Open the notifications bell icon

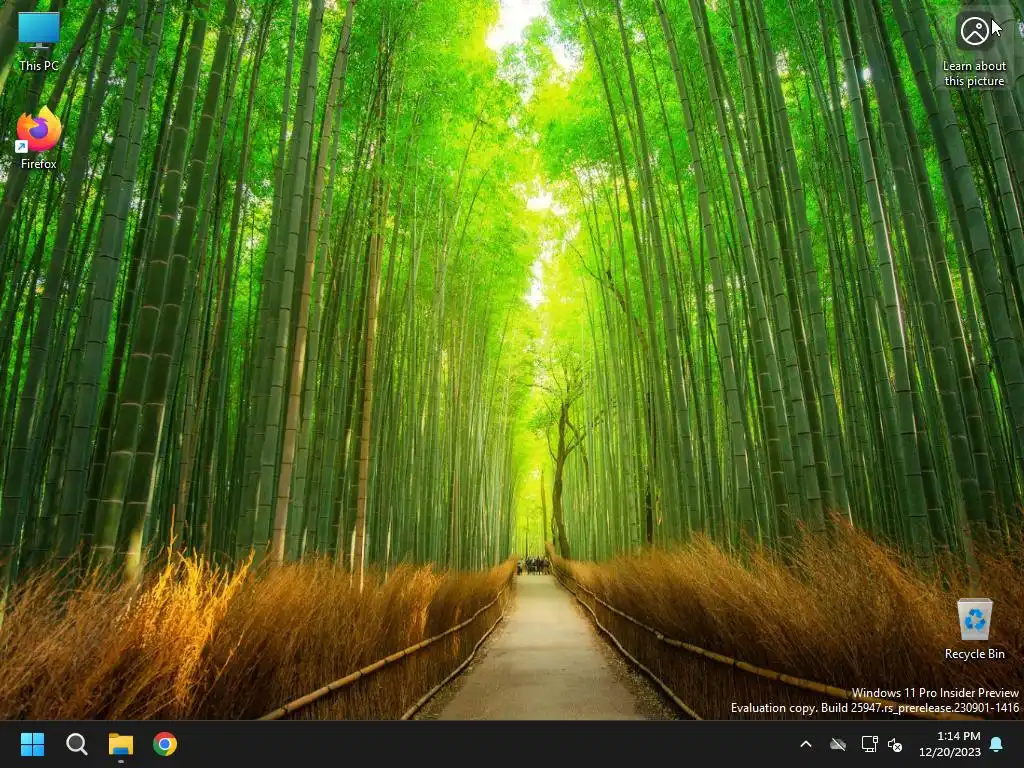click(x=997, y=744)
